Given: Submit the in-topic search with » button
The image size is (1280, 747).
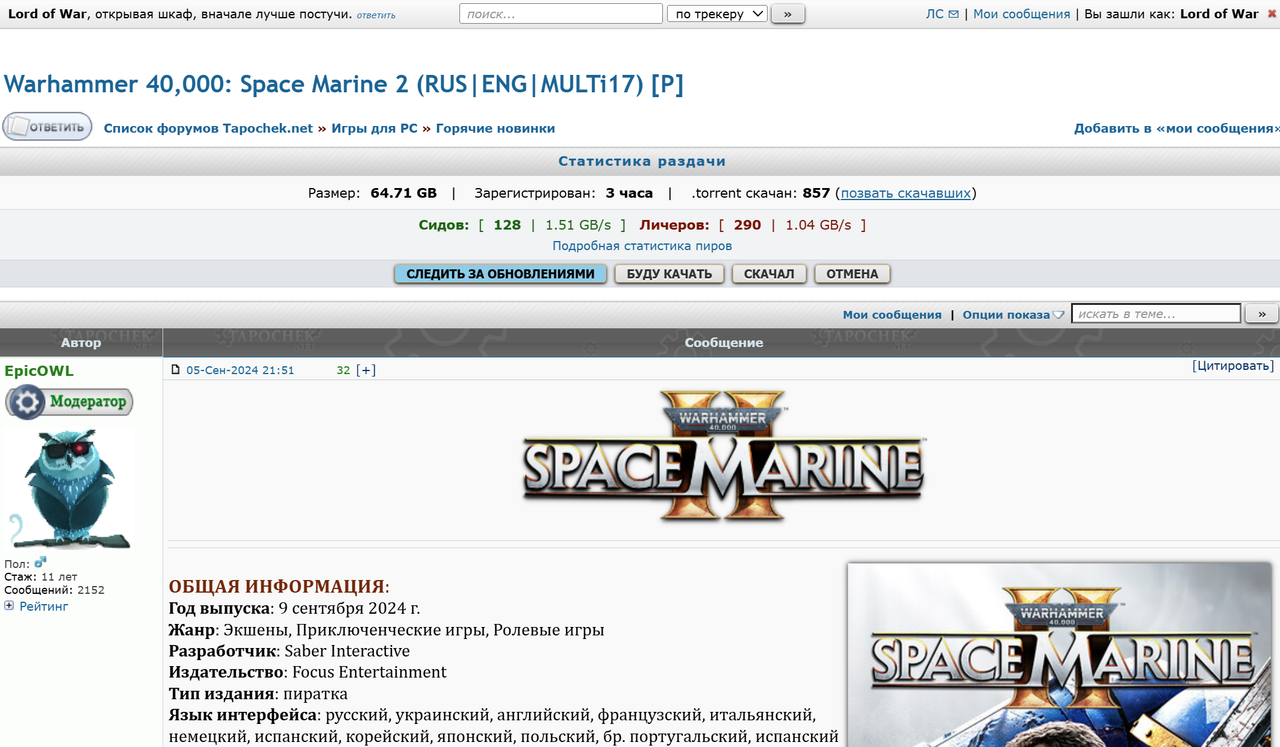Looking at the screenshot, I should (x=1261, y=314).
